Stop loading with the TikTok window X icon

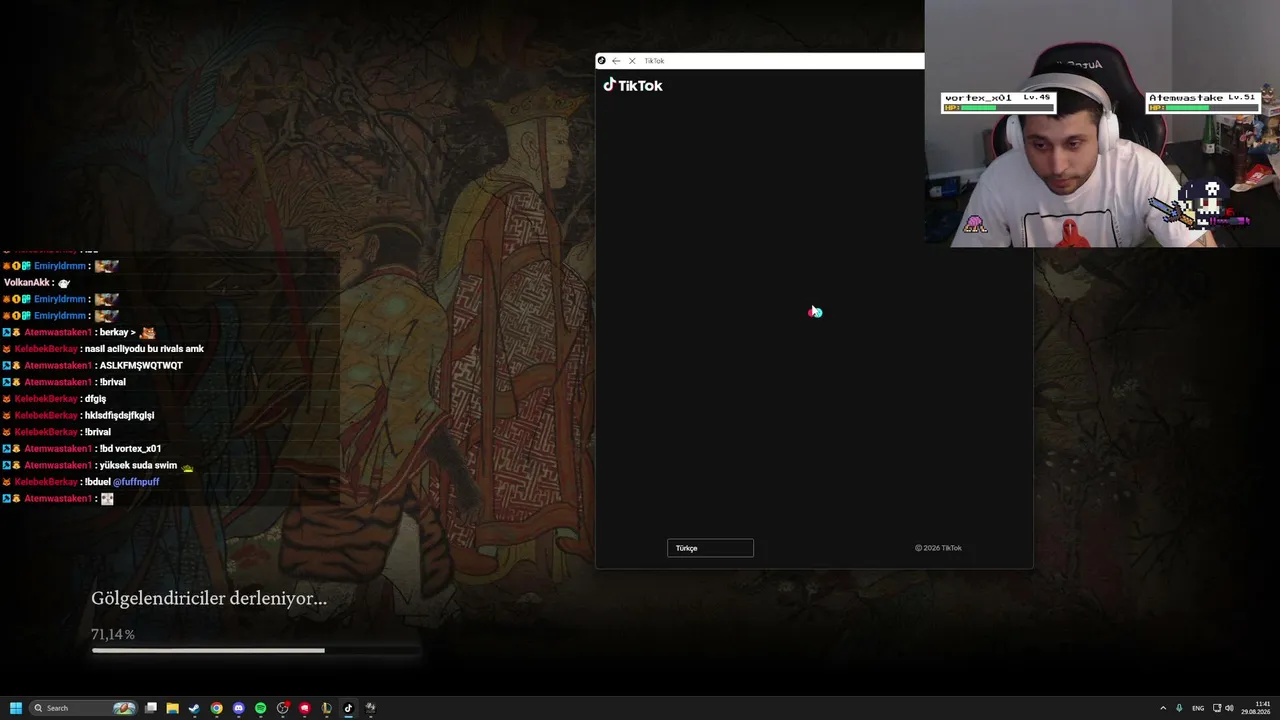[x=632, y=61]
